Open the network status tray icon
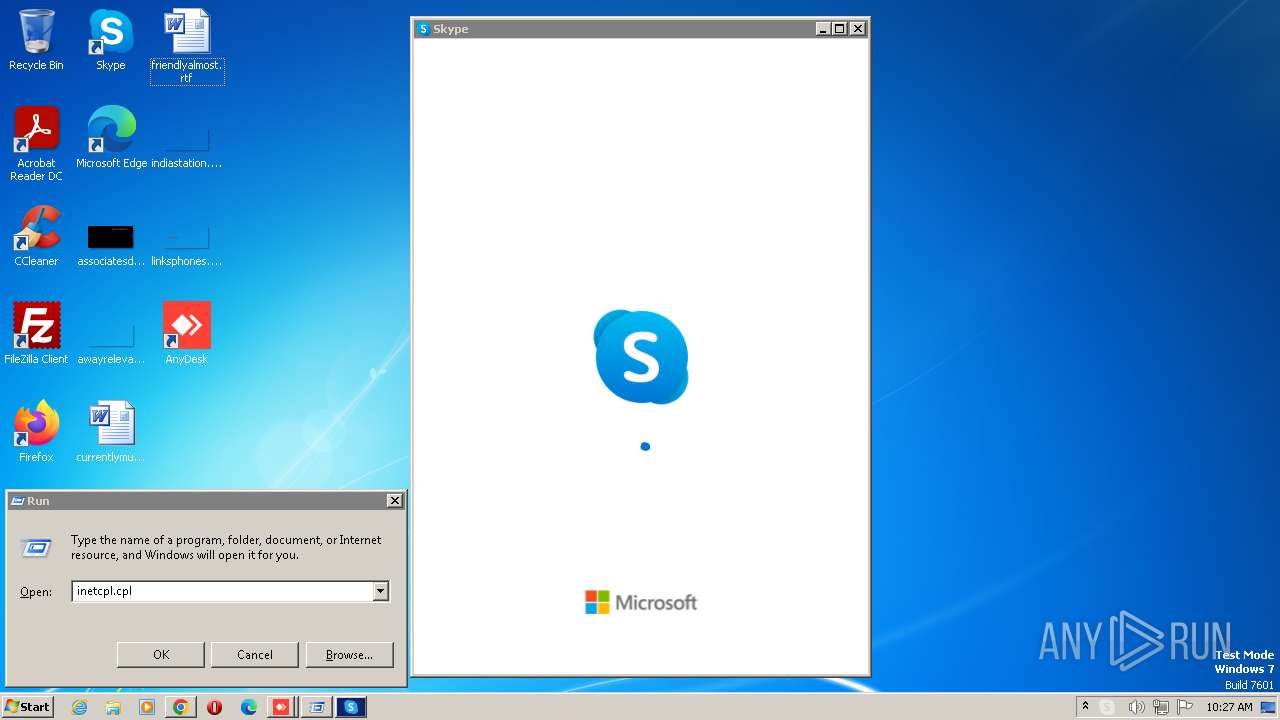1280x720 pixels. coord(1161,707)
